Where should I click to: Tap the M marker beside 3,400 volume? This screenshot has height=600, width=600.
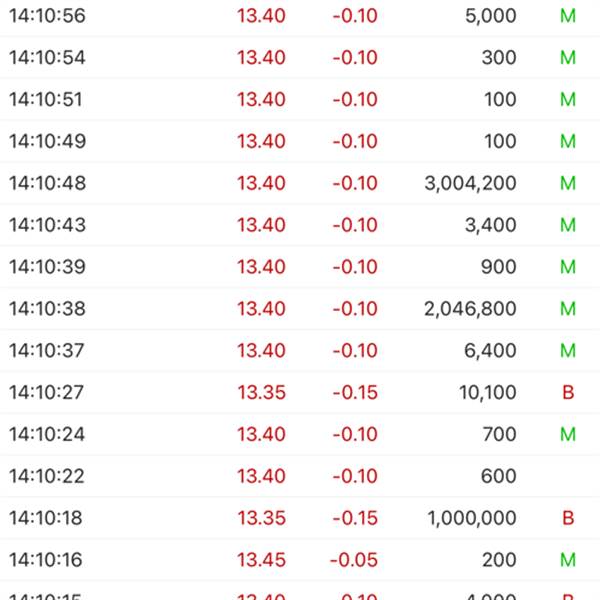click(568, 225)
